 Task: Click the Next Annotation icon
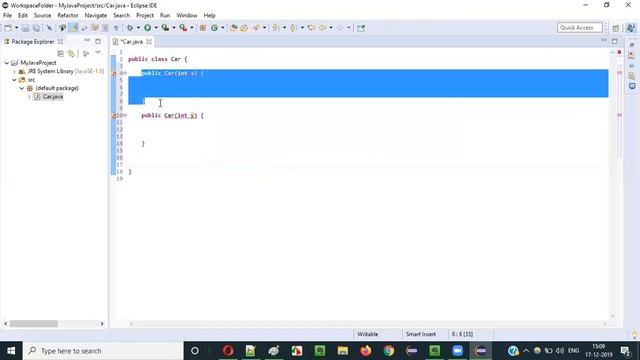pos(276,28)
